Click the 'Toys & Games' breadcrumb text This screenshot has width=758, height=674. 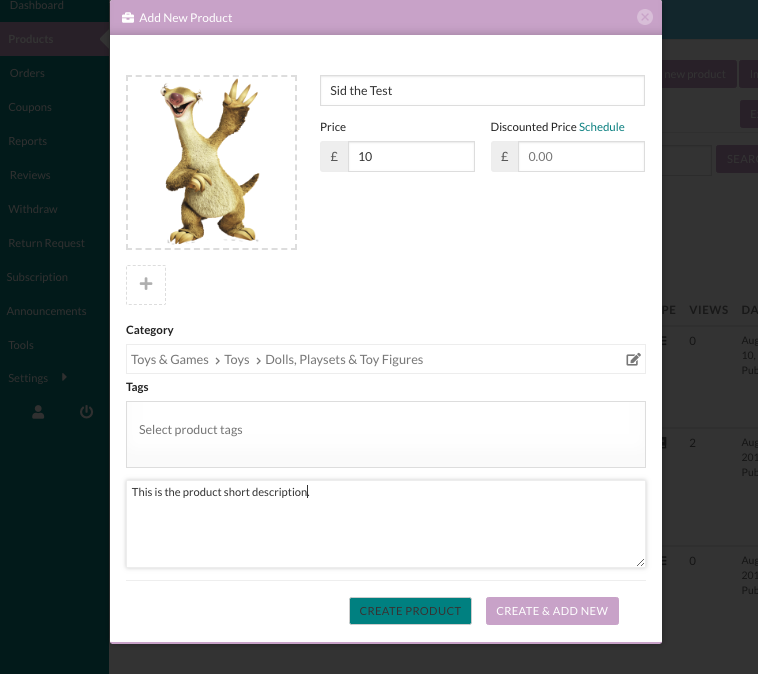pyautogui.click(x=170, y=360)
